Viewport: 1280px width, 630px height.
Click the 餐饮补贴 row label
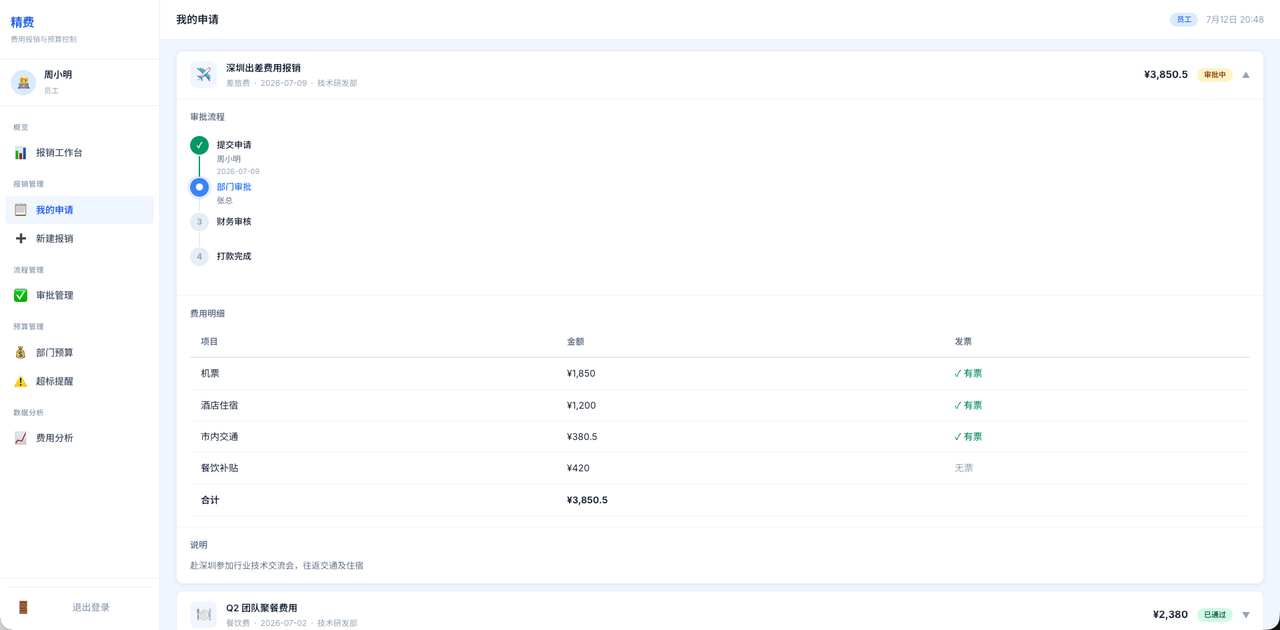[220, 468]
